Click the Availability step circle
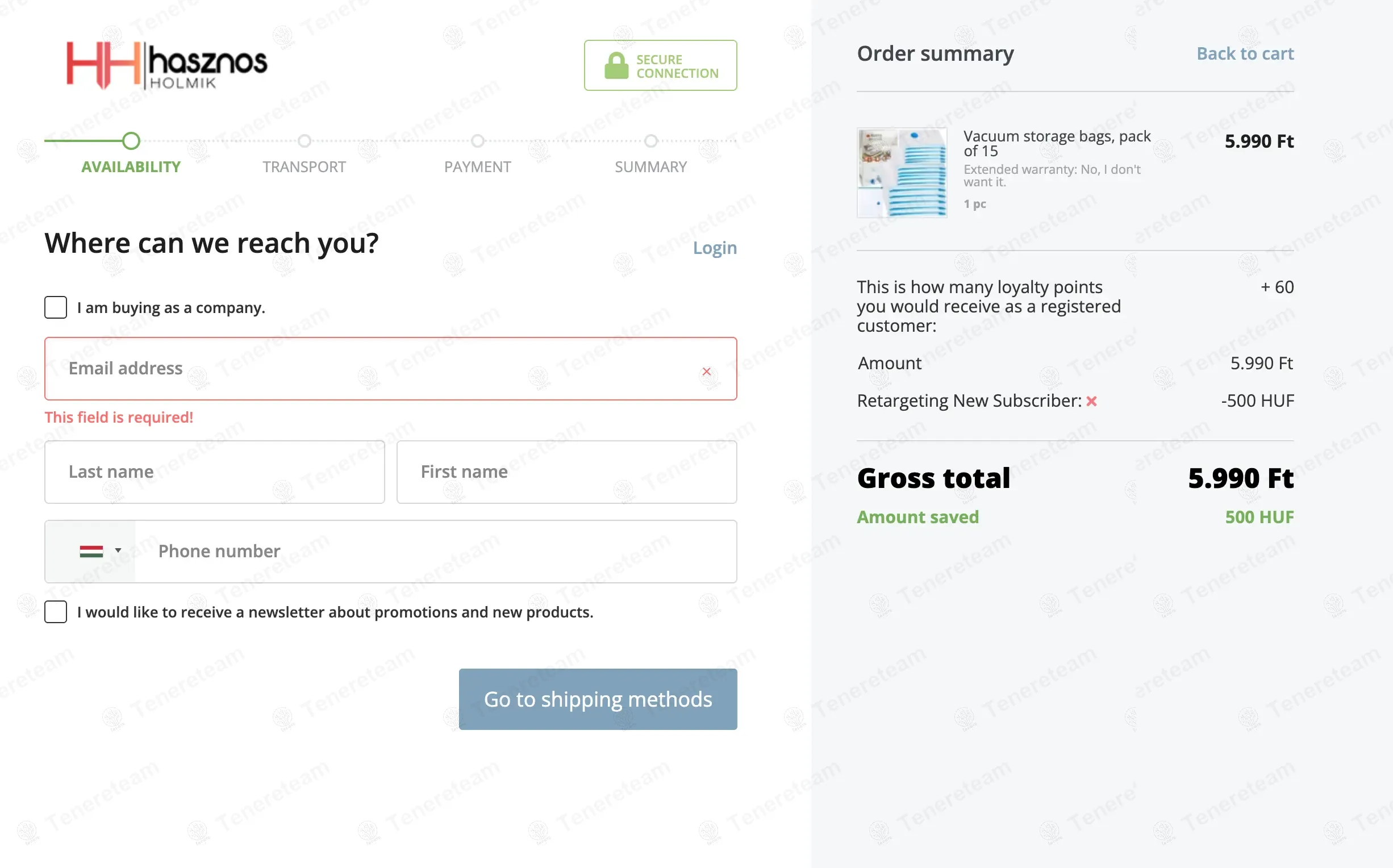This screenshot has width=1393, height=868. (131, 141)
